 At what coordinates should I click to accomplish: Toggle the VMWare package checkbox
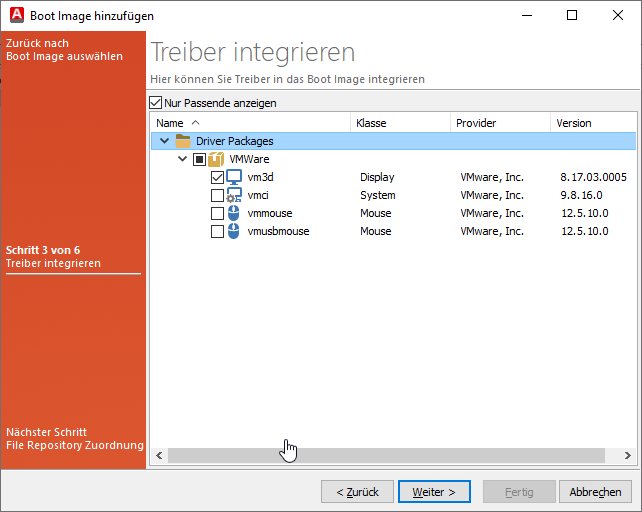click(199, 159)
